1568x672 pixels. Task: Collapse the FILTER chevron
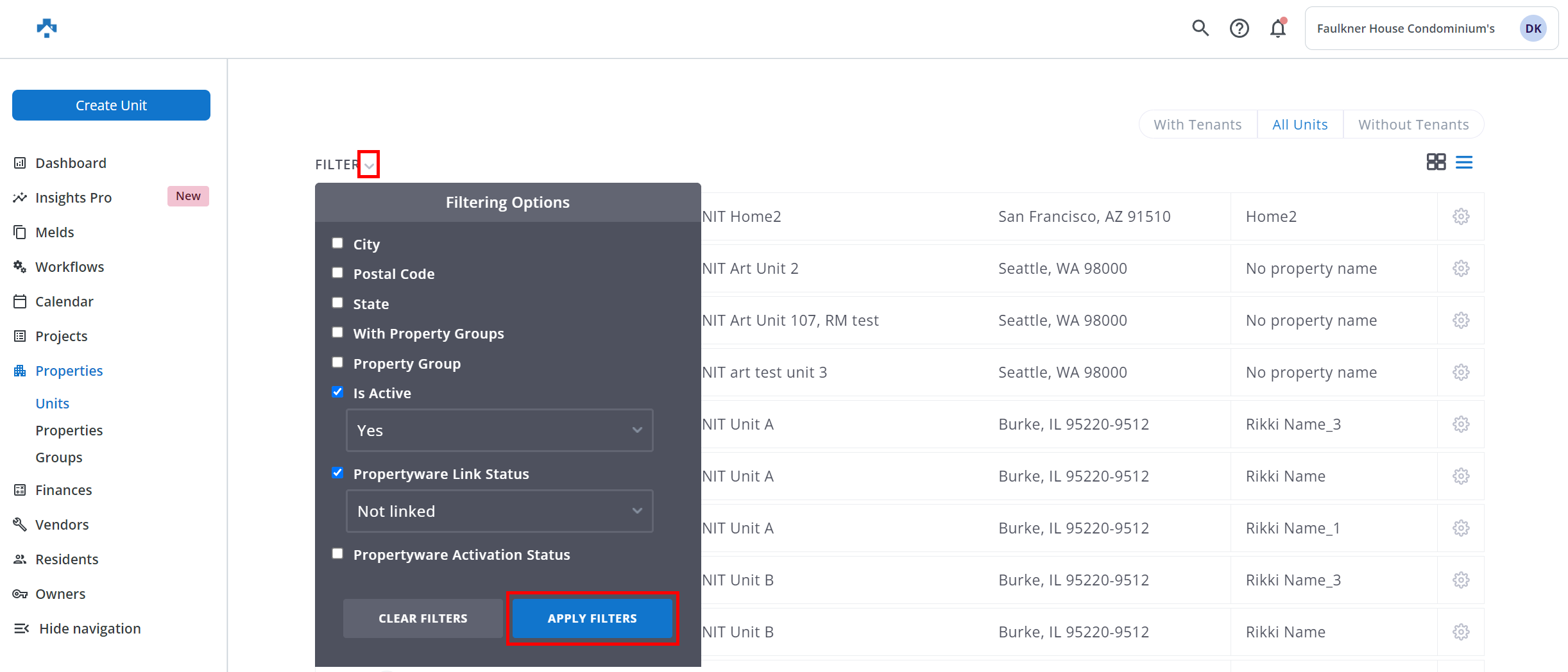tap(369, 165)
